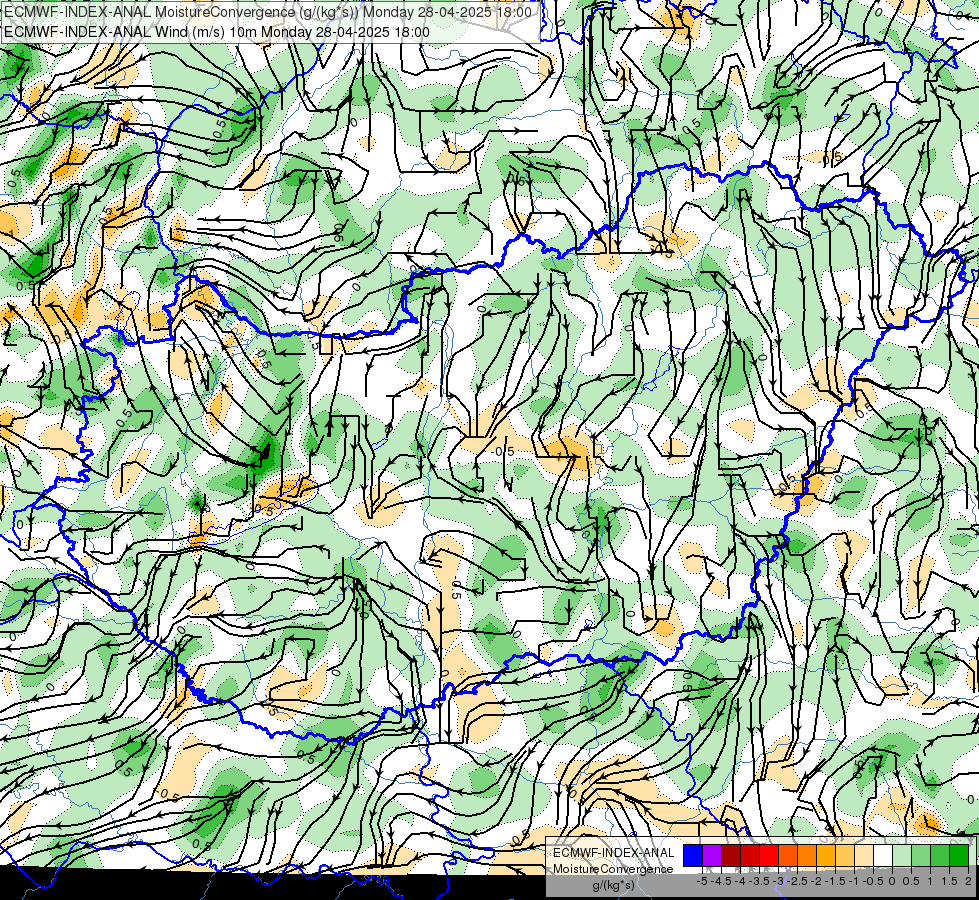979x900 pixels.
Task: Click the blue legend swatch below -5
Action: [693, 855]
